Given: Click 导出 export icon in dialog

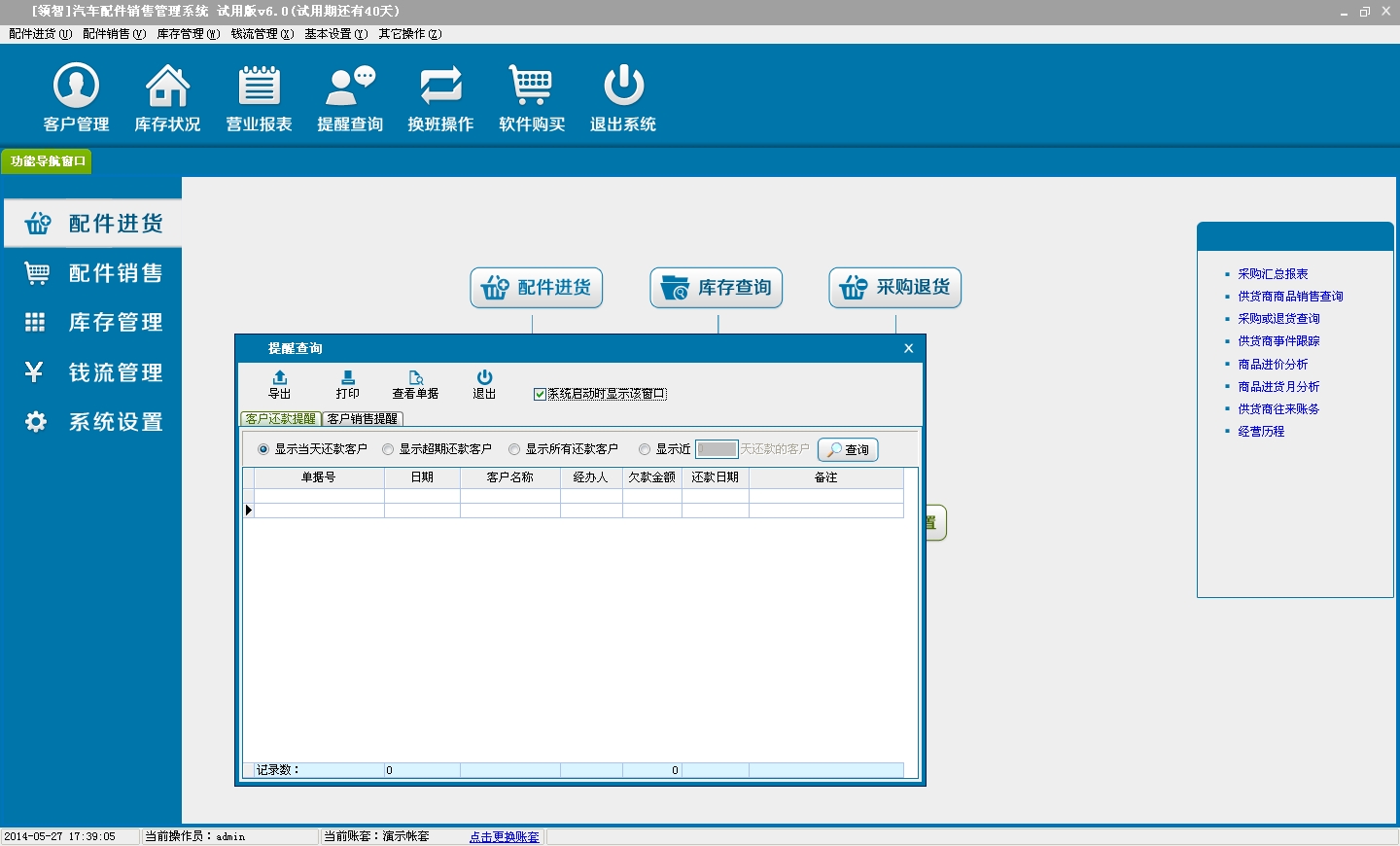Looking at the screenshot, I should click(x=280, y=385).
